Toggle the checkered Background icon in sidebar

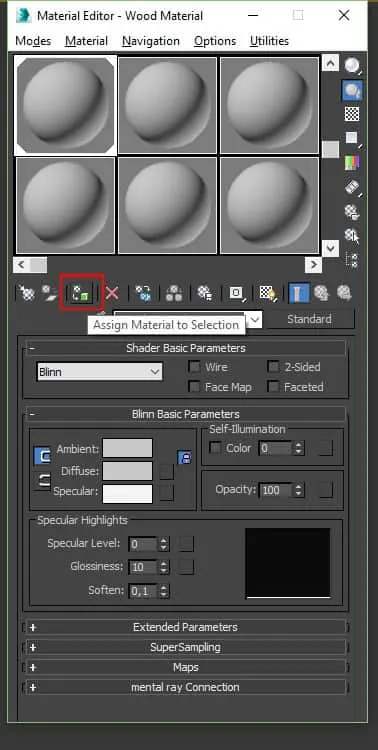coord(352,114)
